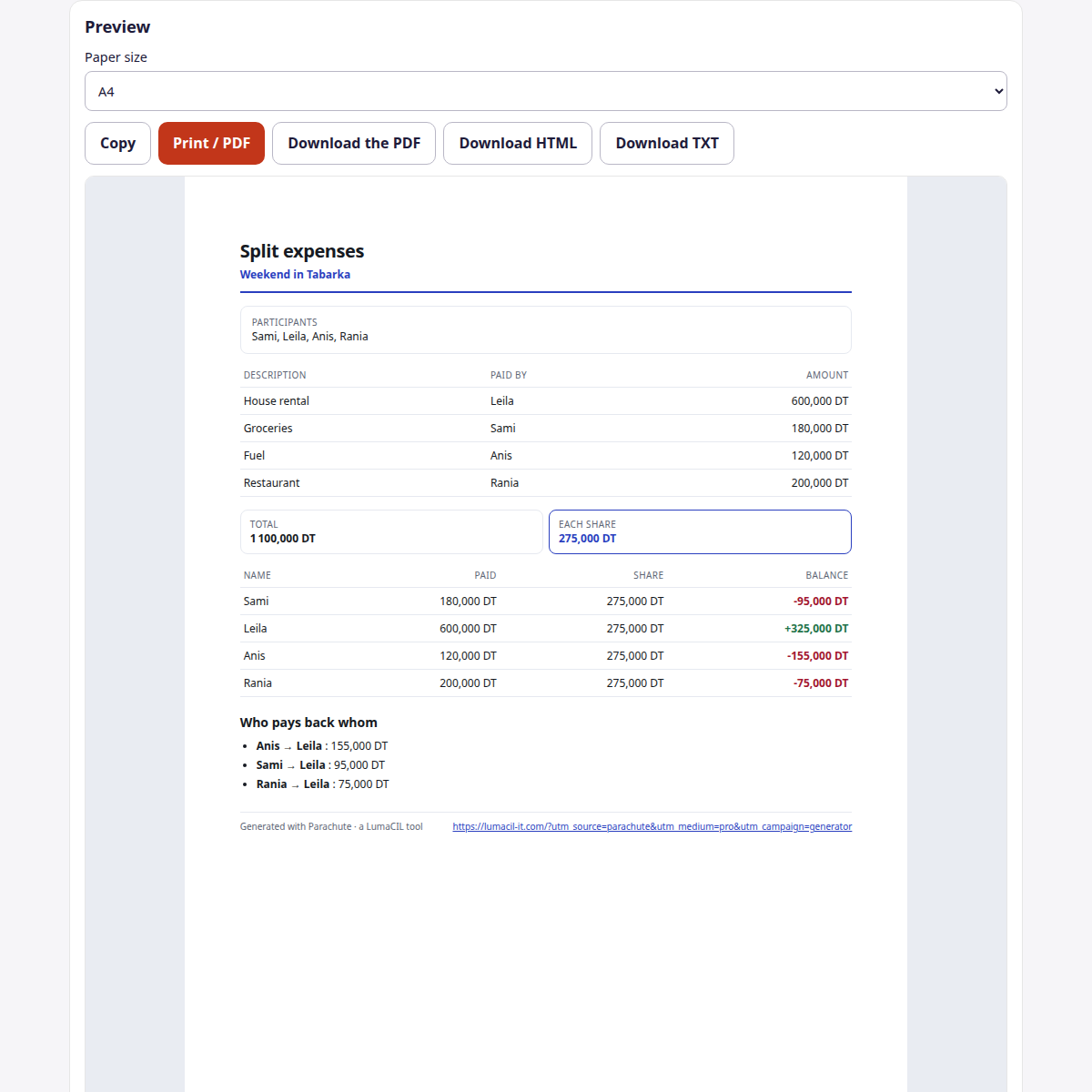
Task: Click the "AMOUNT" column header
Action: (x=827, y=375)
